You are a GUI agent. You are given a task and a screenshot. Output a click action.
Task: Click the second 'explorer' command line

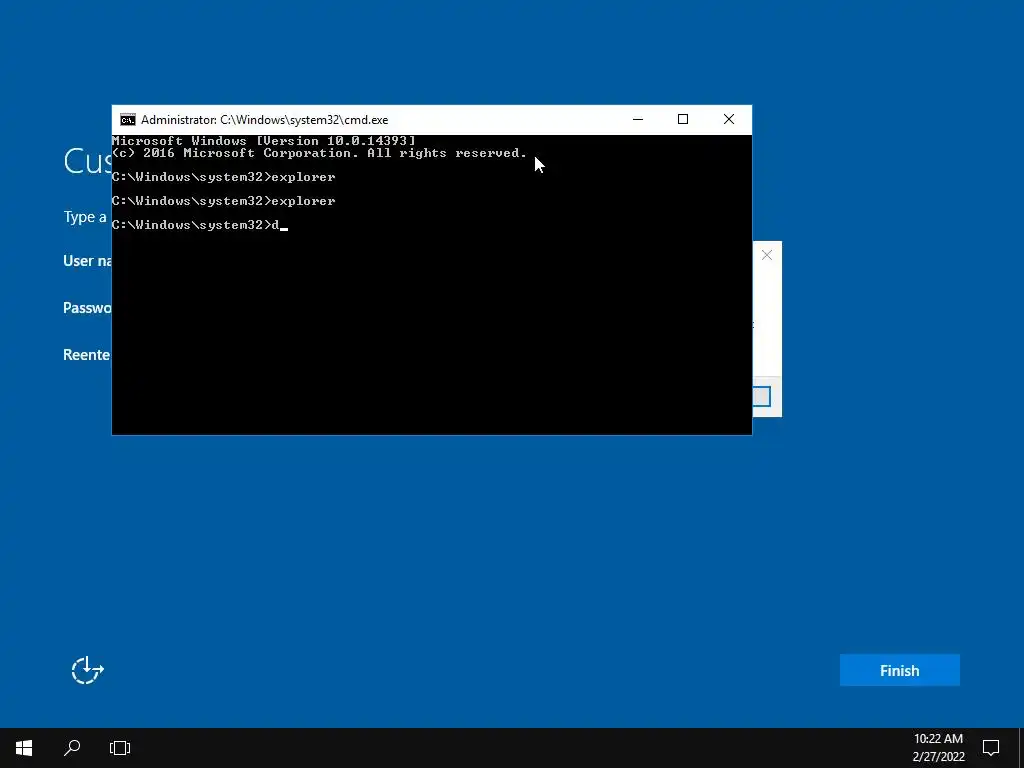(x=223, y=201)
